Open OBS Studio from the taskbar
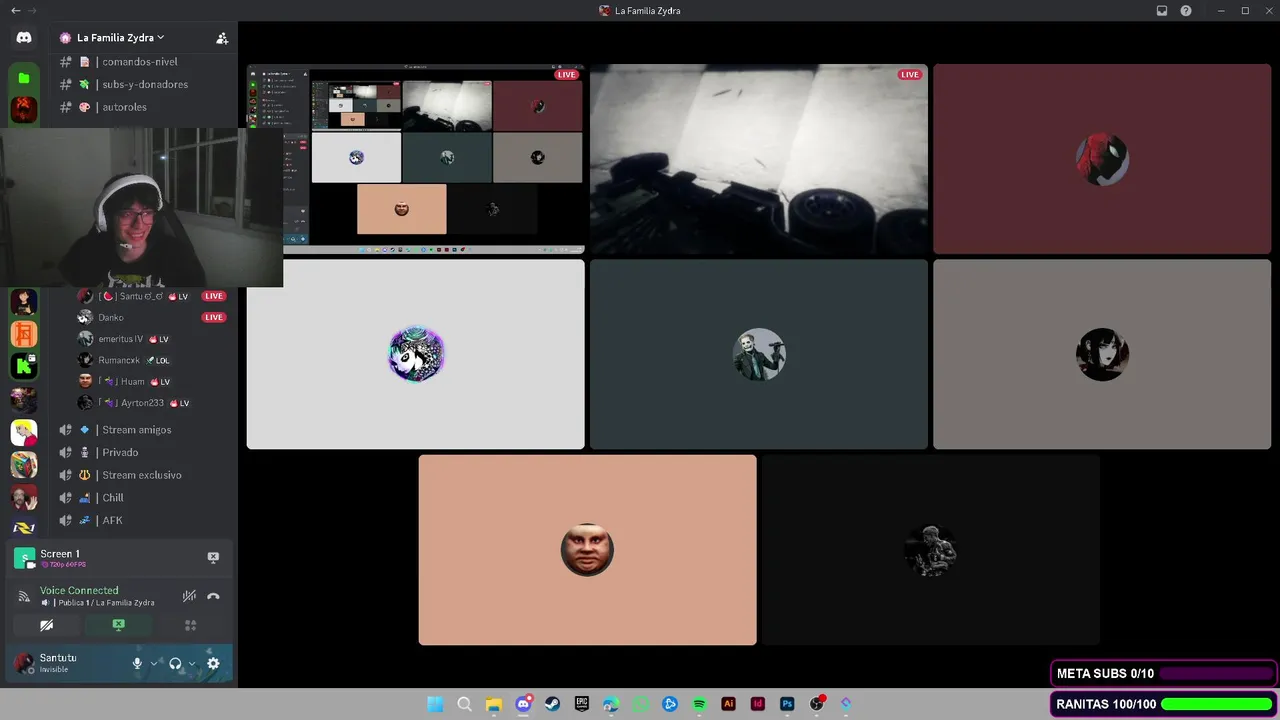This screenshot has height=720, width=1280. (x=816, y=704)
